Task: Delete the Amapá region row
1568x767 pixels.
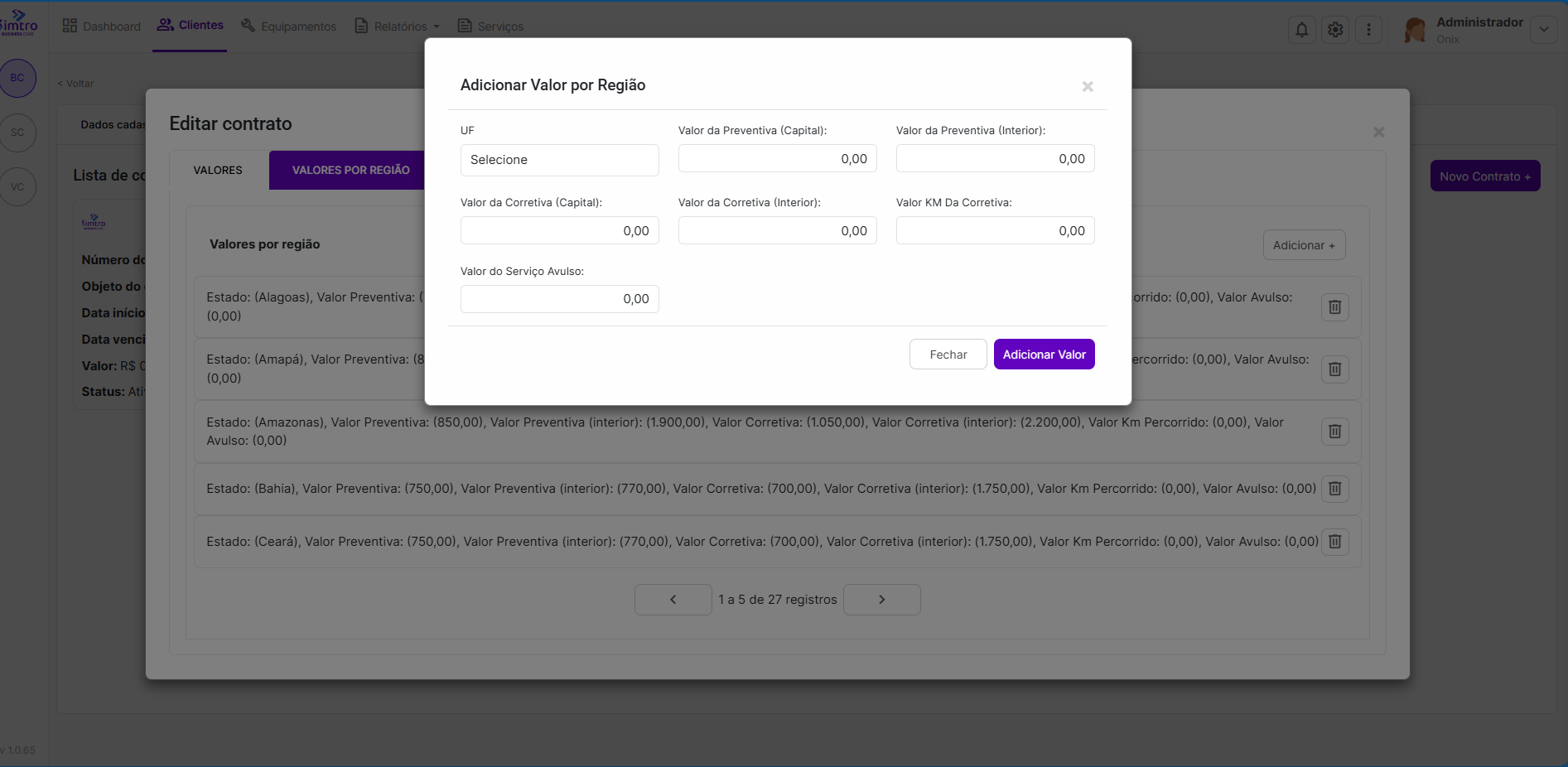Action: coord(1334,369)
